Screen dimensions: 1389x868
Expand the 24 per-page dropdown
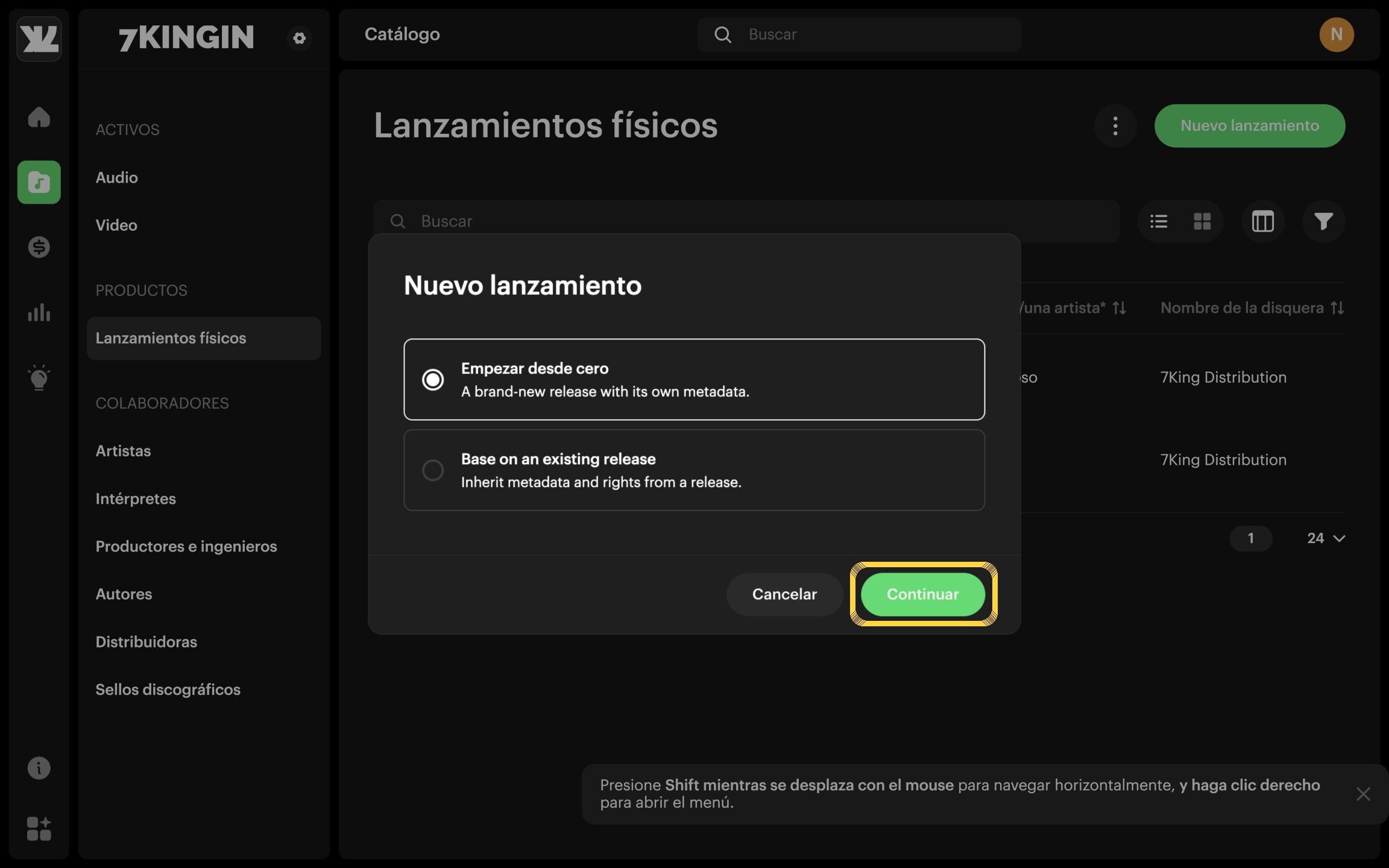[1326, 538]
